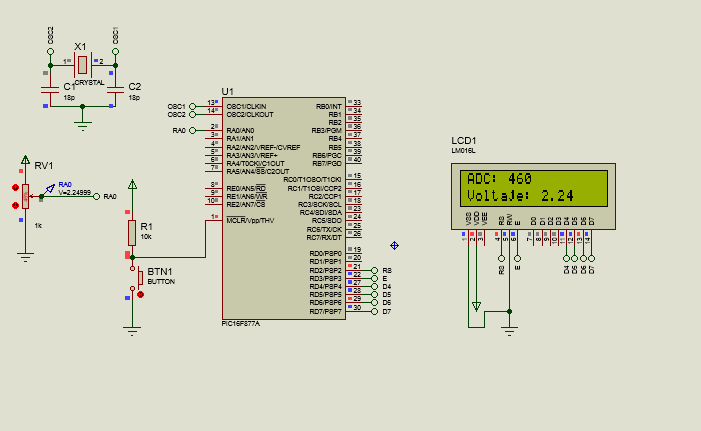The height and width of the screenshot is (431, 701).
Task: Click the D4 terminal under the LCD
Action: 566,258
